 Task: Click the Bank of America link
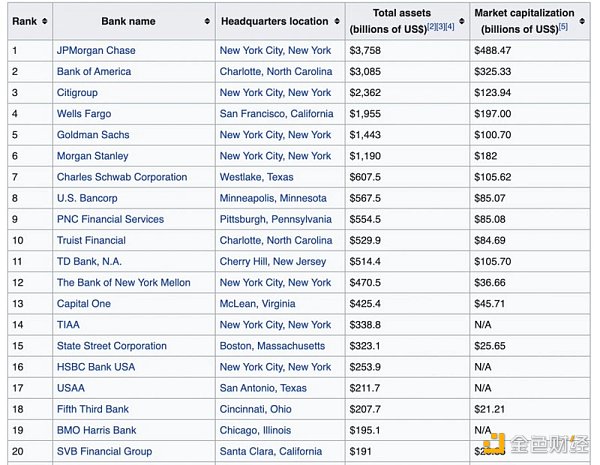click(95, 72)
